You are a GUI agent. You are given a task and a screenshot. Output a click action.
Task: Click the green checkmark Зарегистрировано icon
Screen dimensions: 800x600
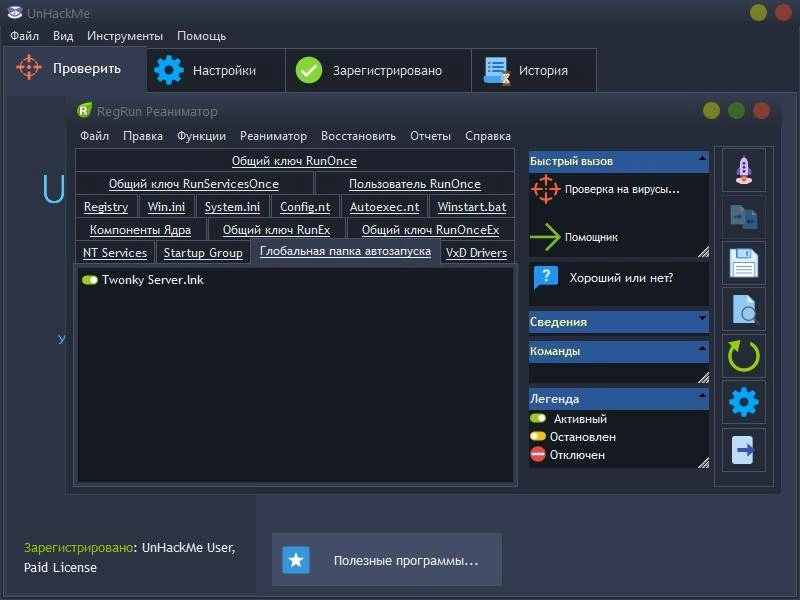click(309, 70)
